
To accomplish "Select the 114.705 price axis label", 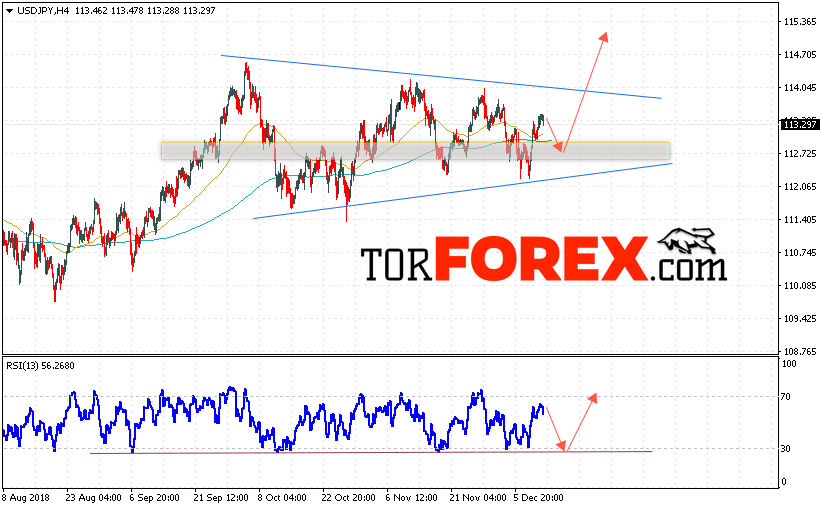I will [x=800, y=54].
